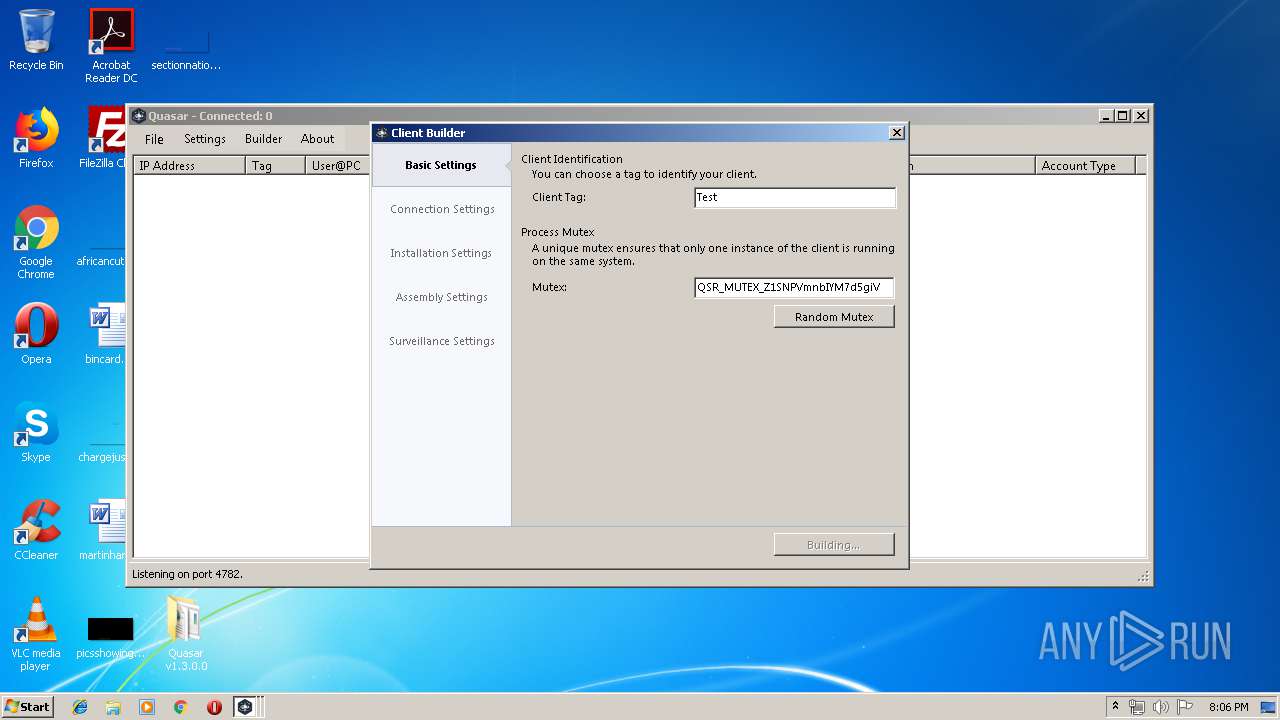Open the martinhan Word document

(103, 529)
